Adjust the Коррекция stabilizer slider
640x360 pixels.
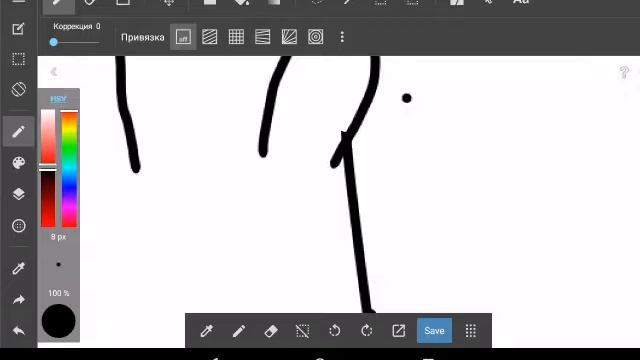[x=76, y=42]
